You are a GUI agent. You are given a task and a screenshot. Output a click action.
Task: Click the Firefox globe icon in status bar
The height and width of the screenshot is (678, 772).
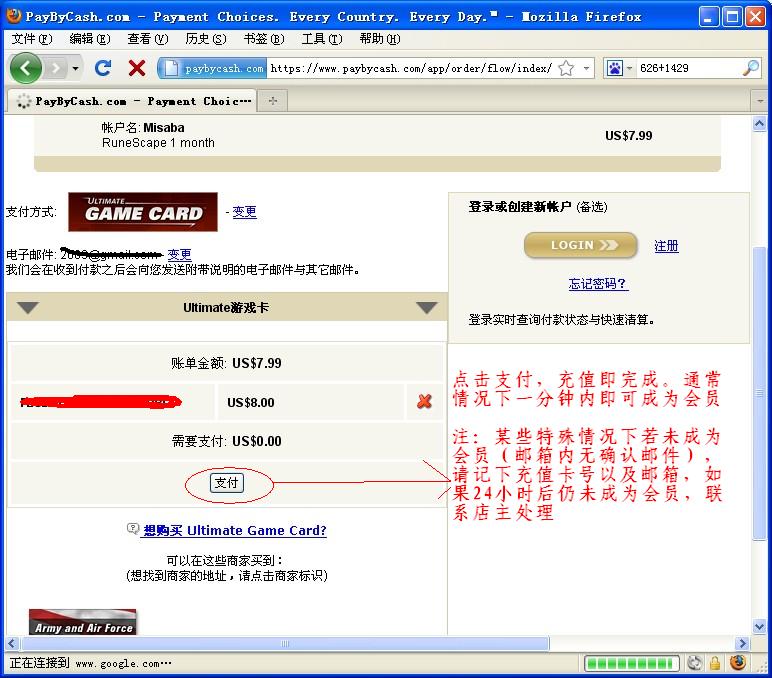738,663
